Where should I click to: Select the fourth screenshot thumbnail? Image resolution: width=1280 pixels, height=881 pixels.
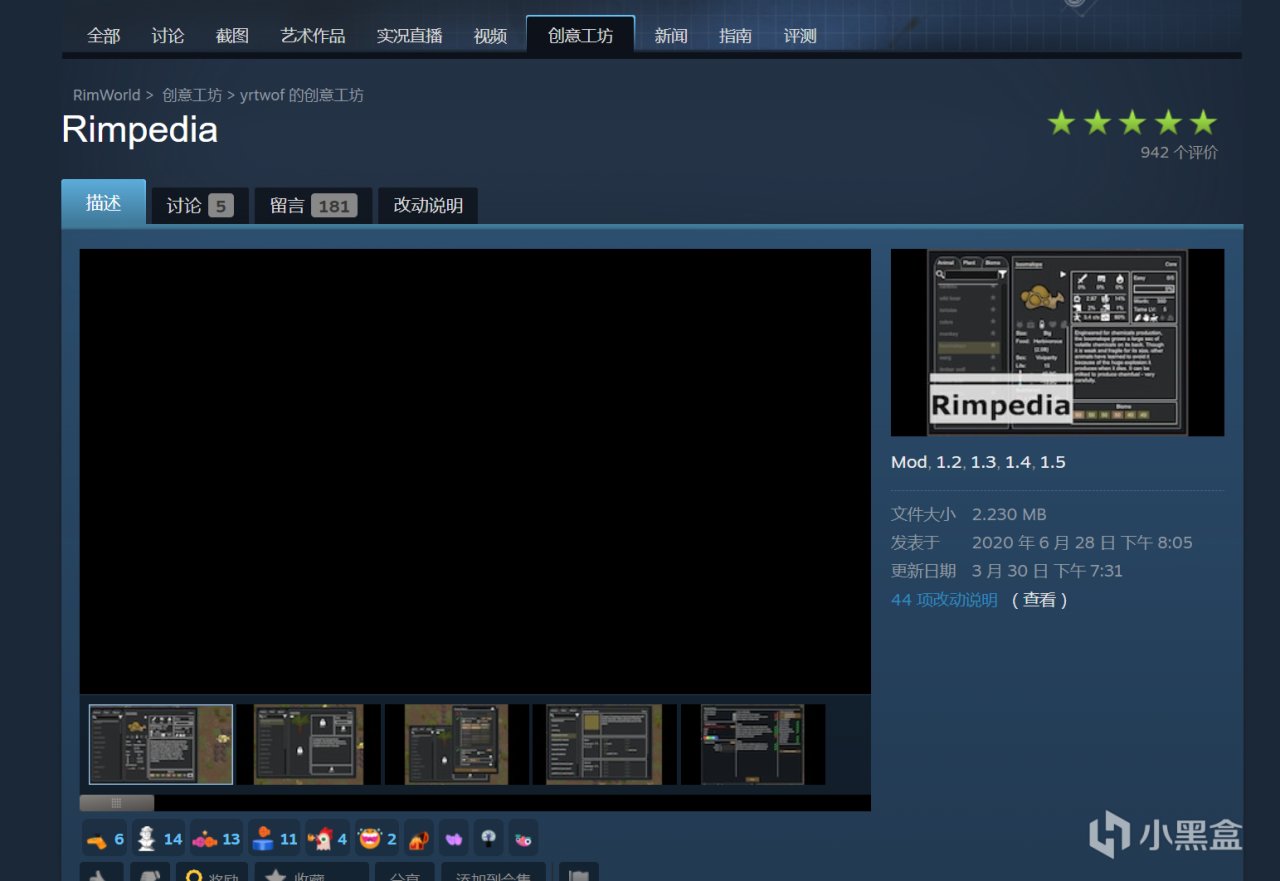[605, 744]
